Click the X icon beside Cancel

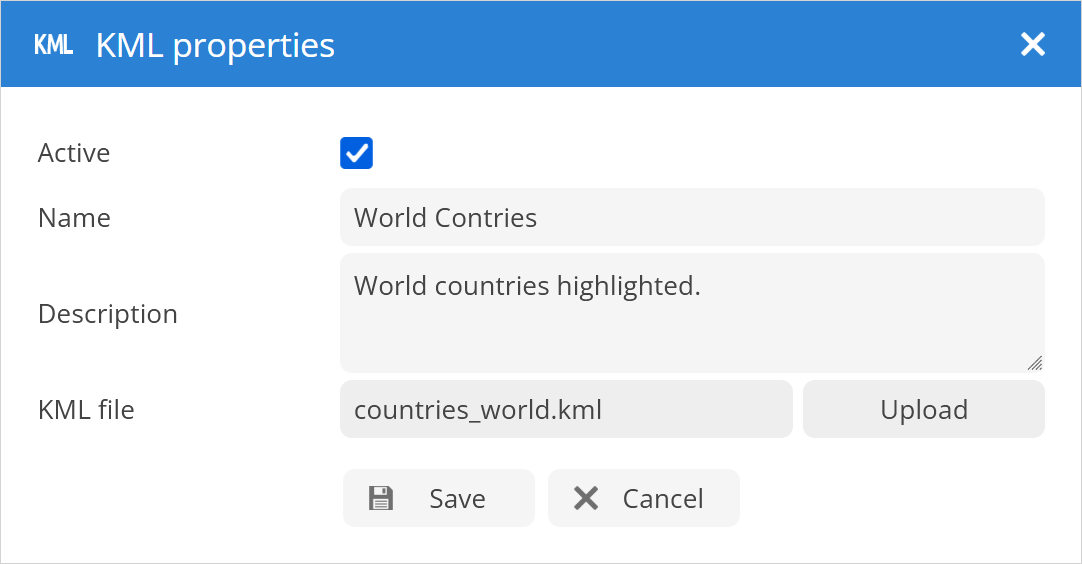tap(586, 498)
